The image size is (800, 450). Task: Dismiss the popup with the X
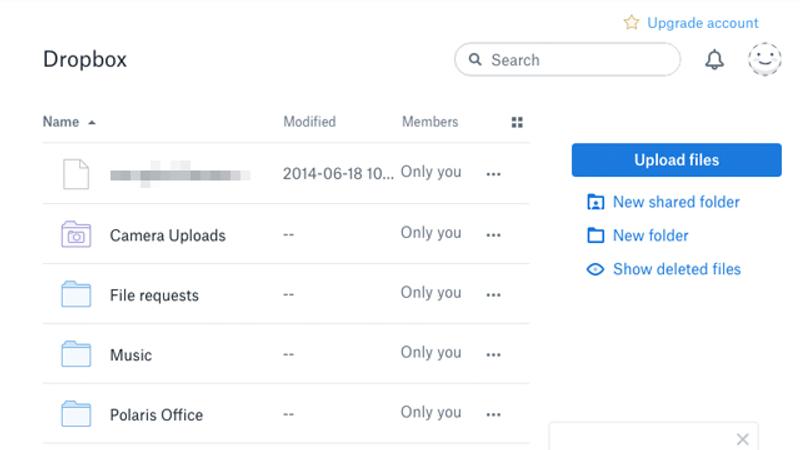point(742,439)
